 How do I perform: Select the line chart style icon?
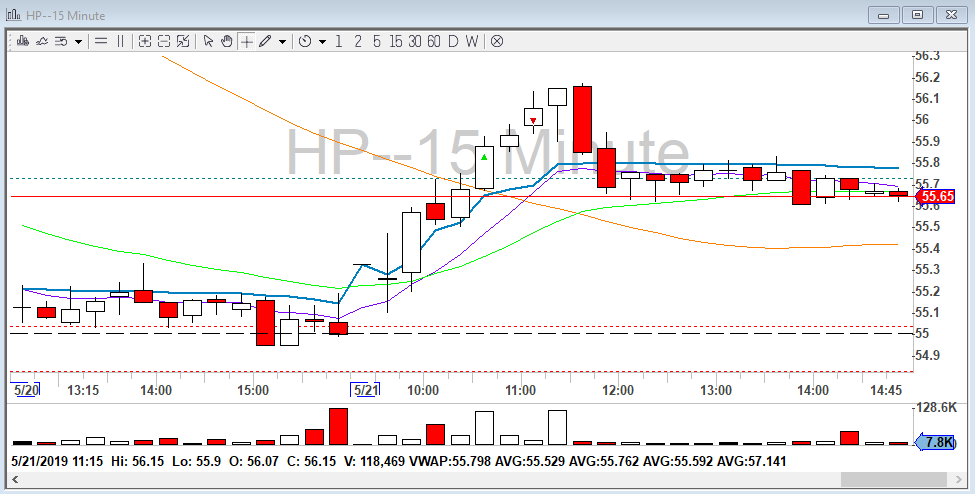click(x=42, y=42)
